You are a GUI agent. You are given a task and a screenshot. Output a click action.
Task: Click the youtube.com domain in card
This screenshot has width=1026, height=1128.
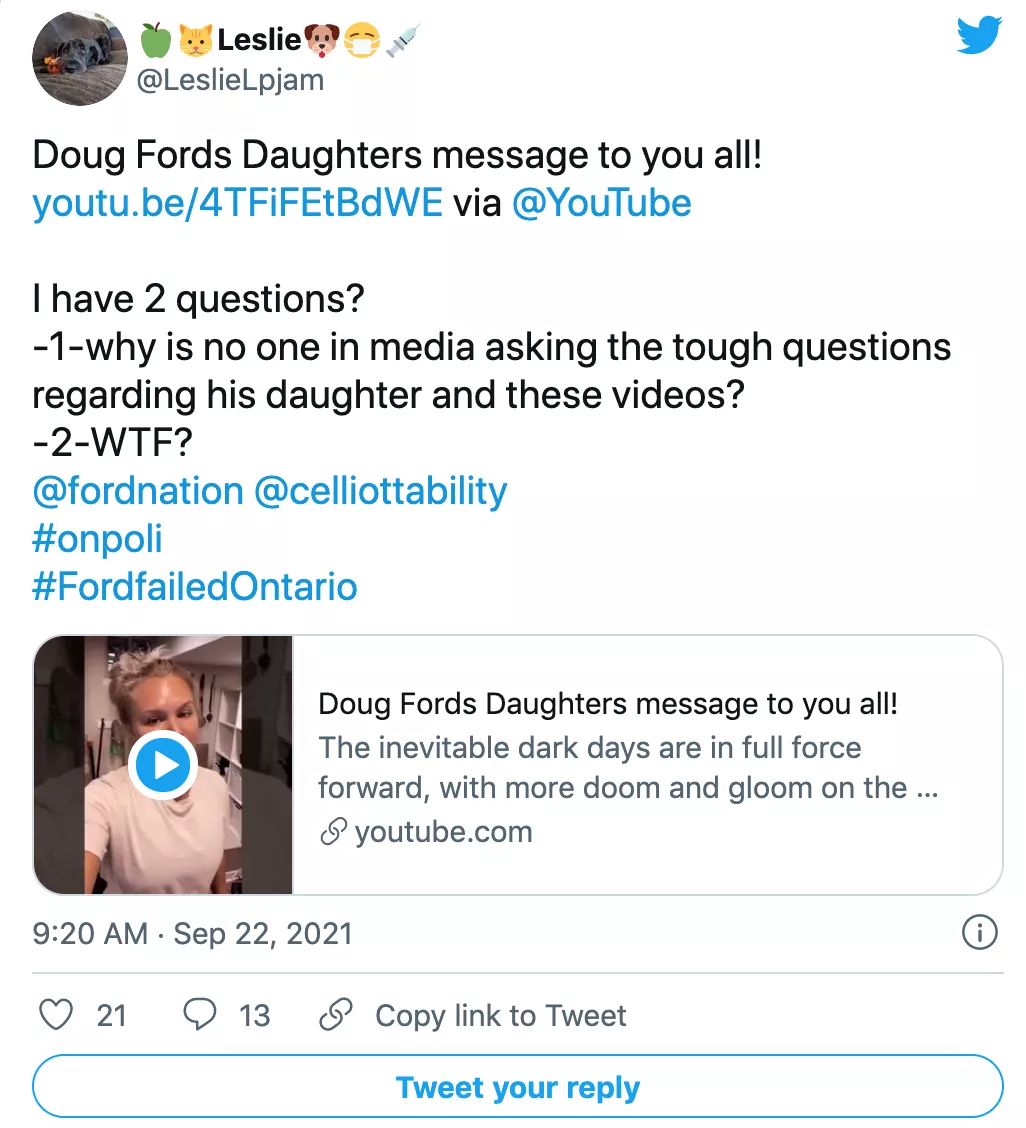[443, 831]
